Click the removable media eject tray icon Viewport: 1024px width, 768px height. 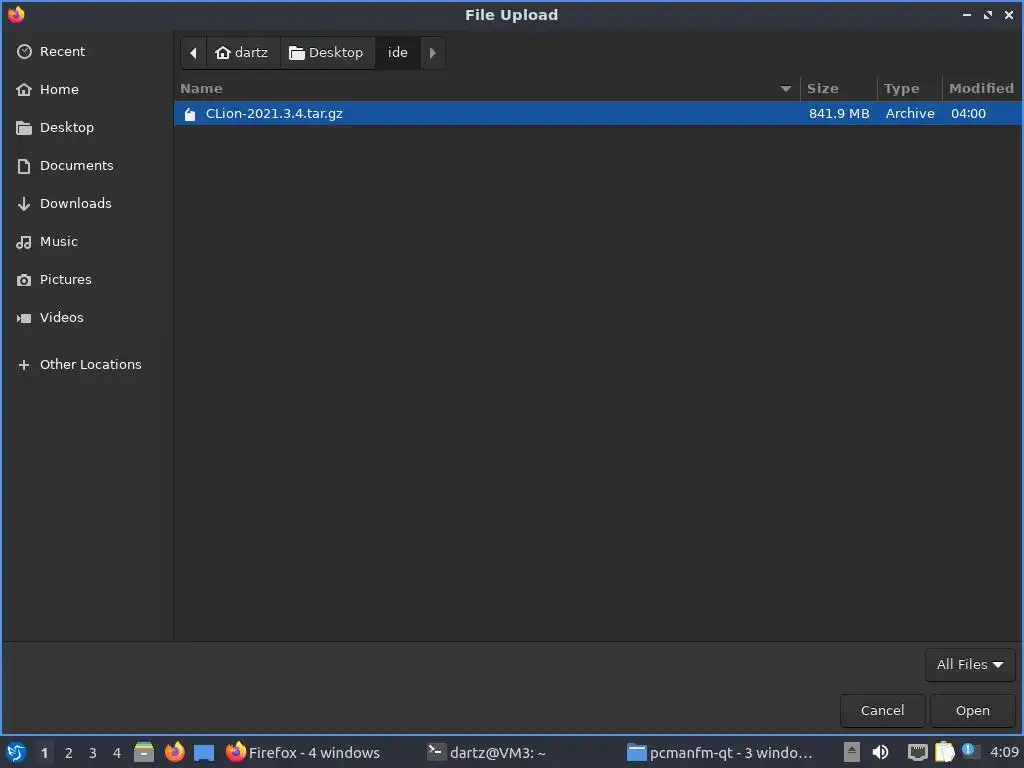point(852,752)
